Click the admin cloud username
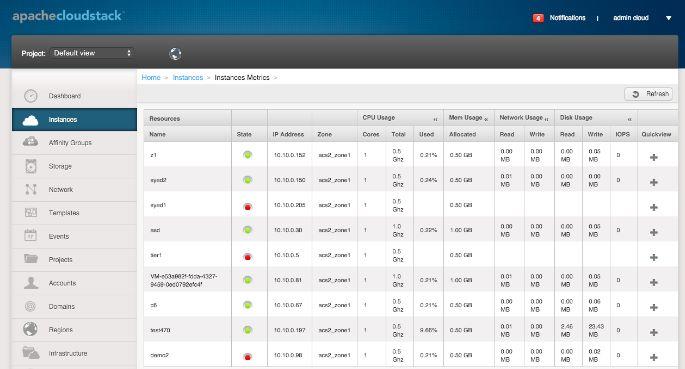The height and width of the screenshot is (369, 685). (x=631, y=18)
